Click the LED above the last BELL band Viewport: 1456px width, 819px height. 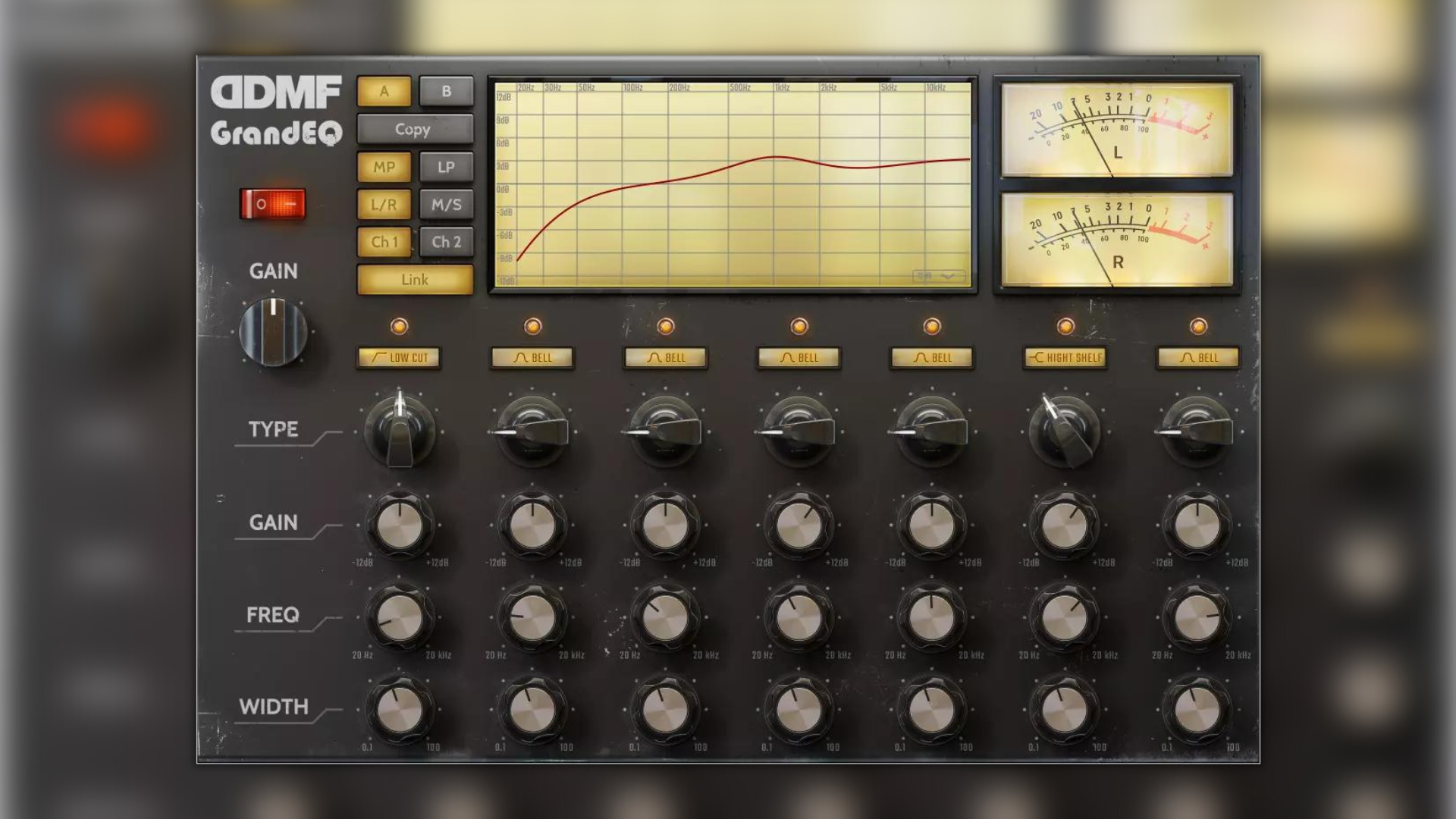click(1198, 326)
